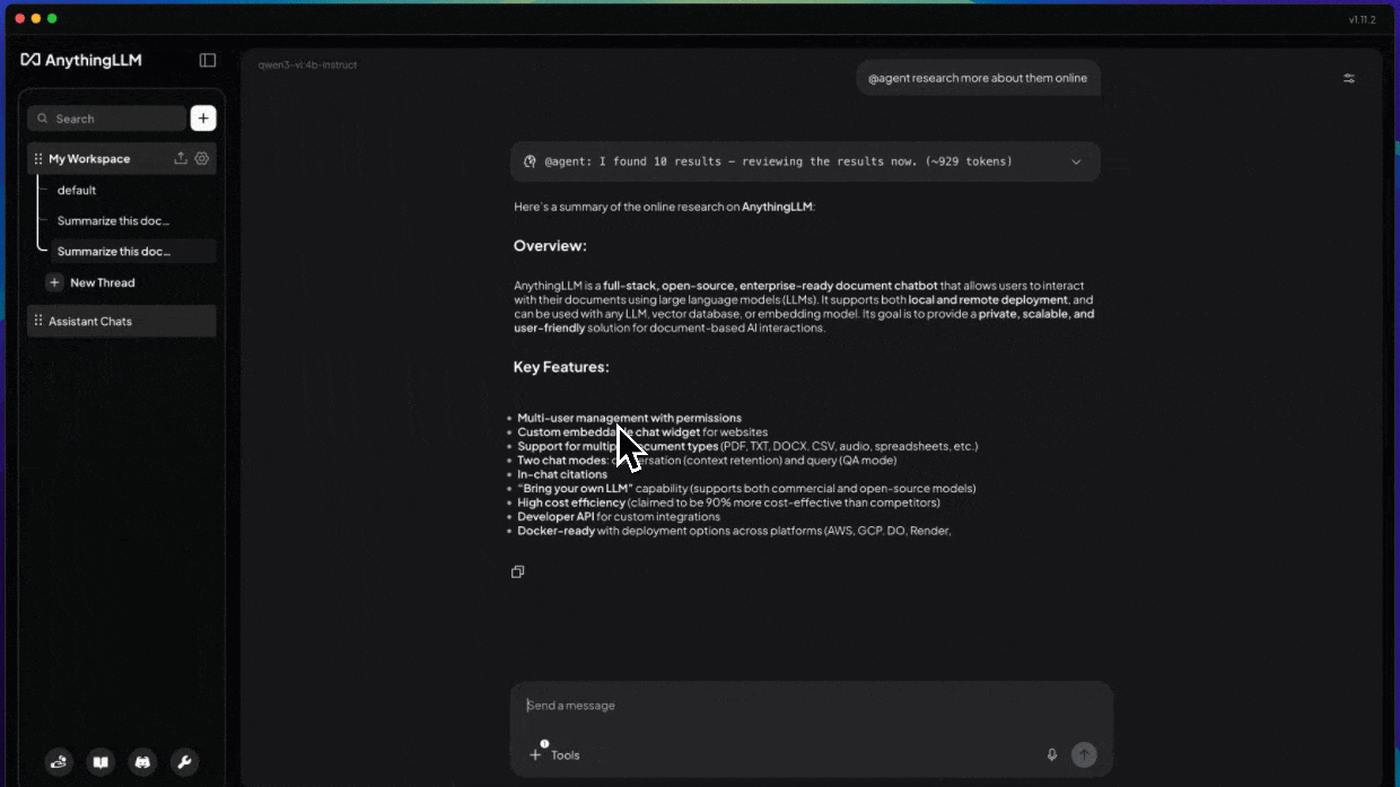
Task: Open the upload documents icon for My Workspace
Action: point(181,158)
